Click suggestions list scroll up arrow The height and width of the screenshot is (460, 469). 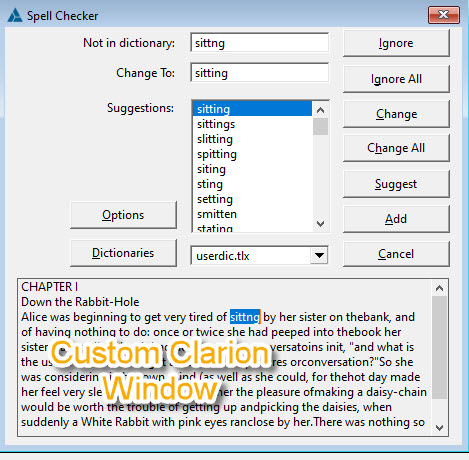pyautogui.click(x=320, y=110)
